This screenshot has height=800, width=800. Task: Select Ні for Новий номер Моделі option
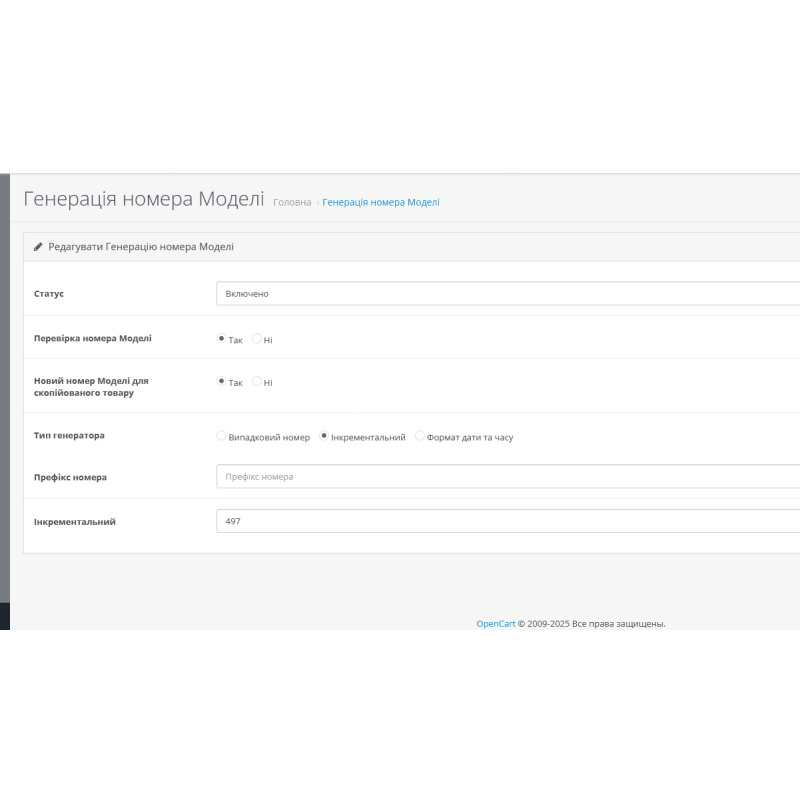(256, 381)
